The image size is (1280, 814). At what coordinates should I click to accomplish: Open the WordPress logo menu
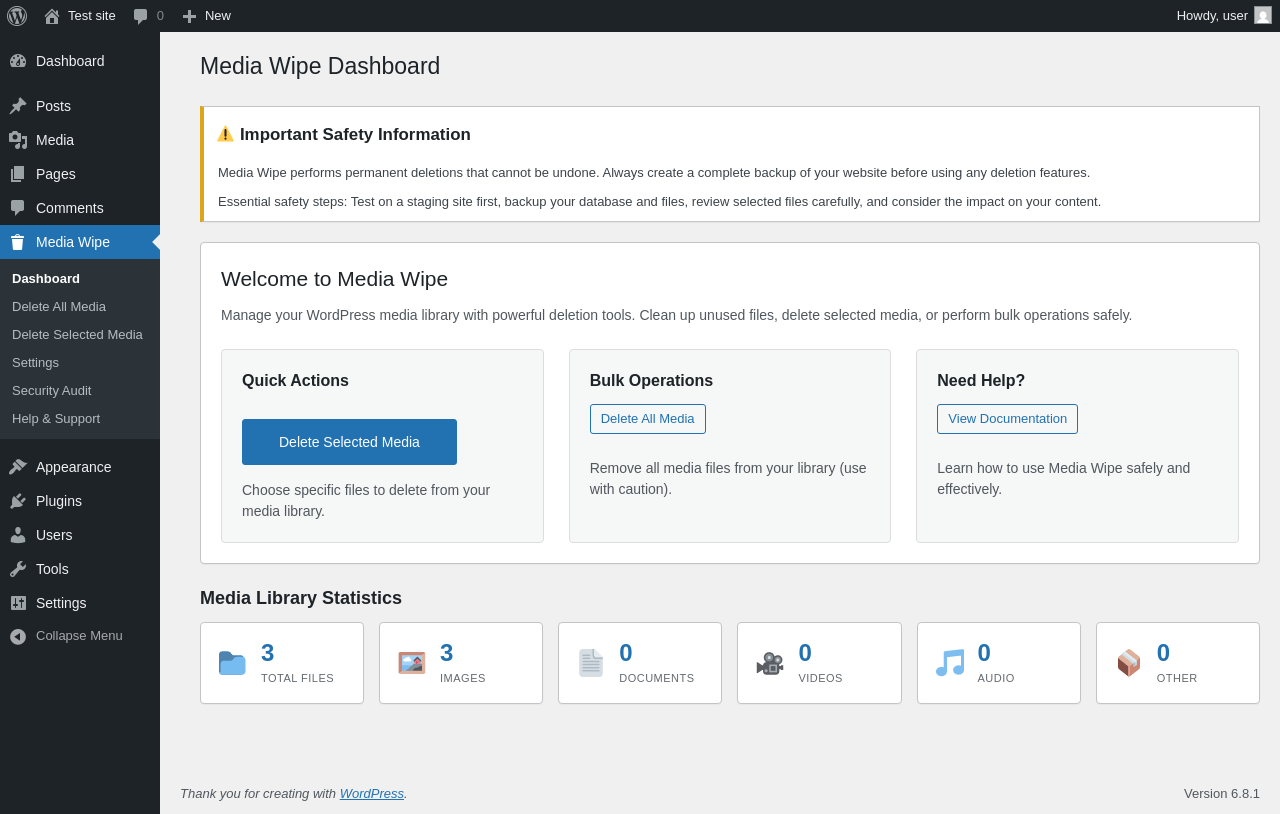coord(17,16)
